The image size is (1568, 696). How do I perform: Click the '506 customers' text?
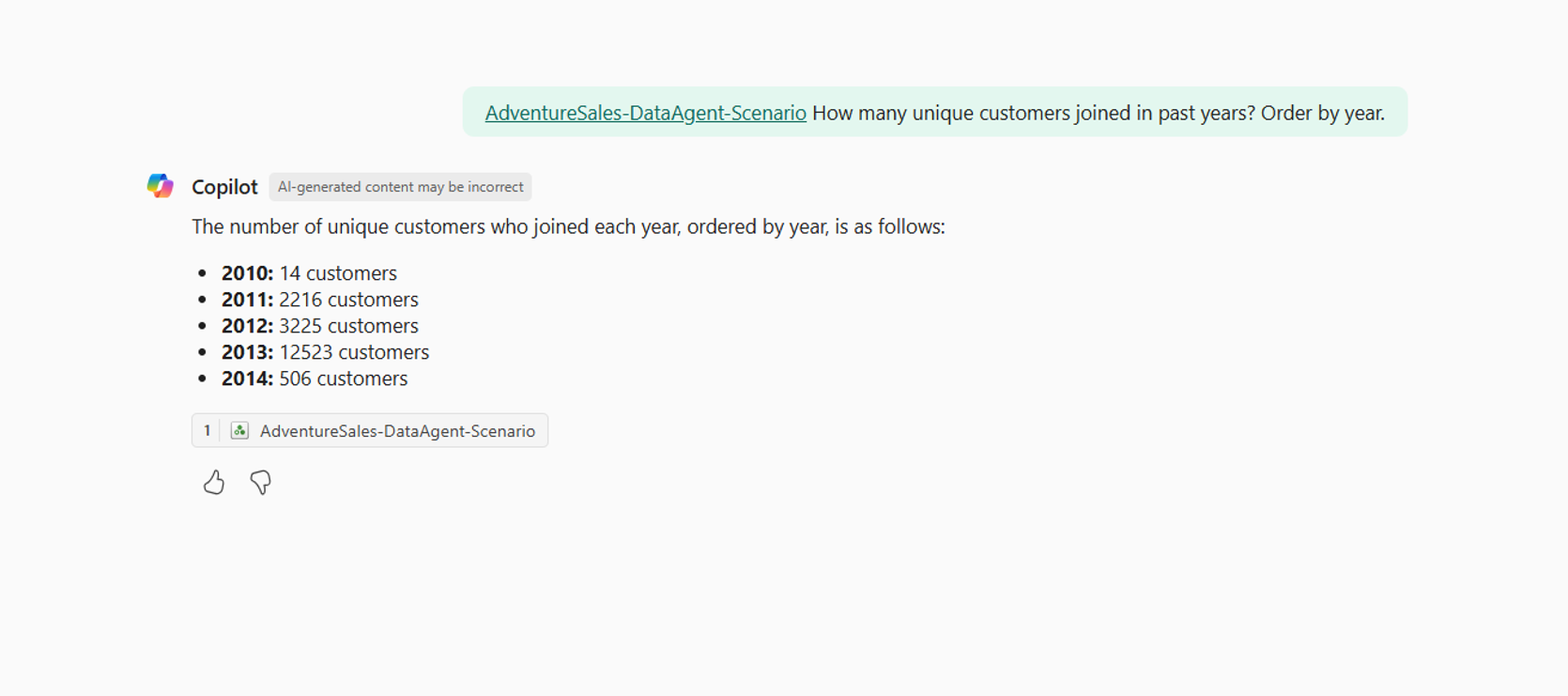344,379
